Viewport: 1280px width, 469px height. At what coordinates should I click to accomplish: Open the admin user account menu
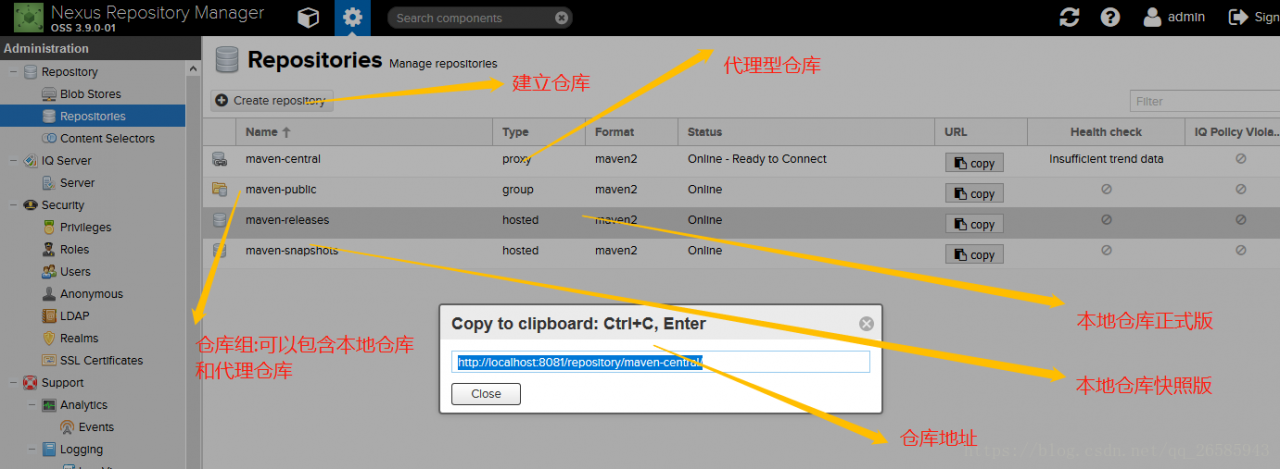1174,17
